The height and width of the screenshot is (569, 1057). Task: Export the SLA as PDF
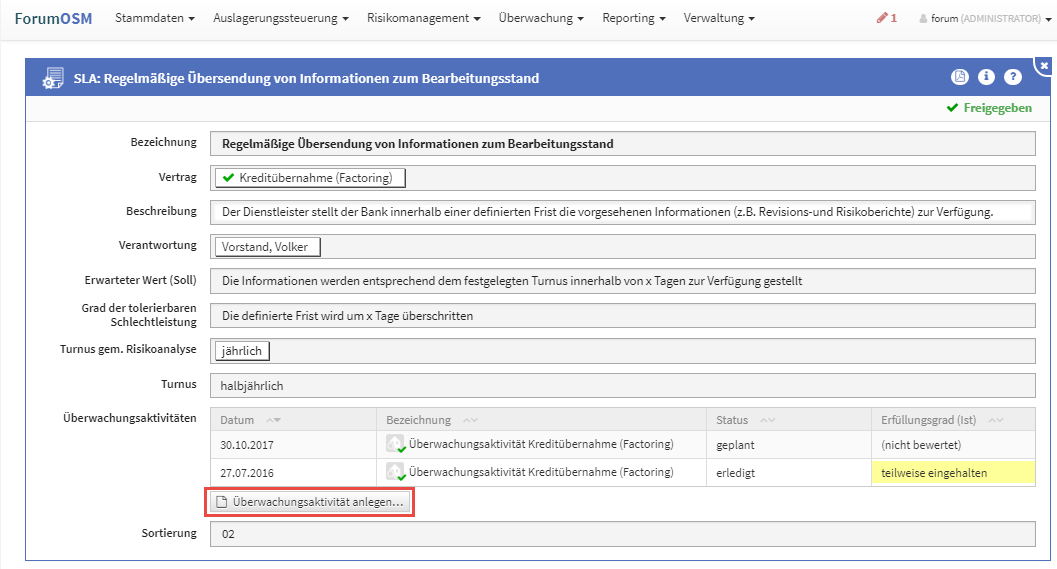(x=959, y=77)
